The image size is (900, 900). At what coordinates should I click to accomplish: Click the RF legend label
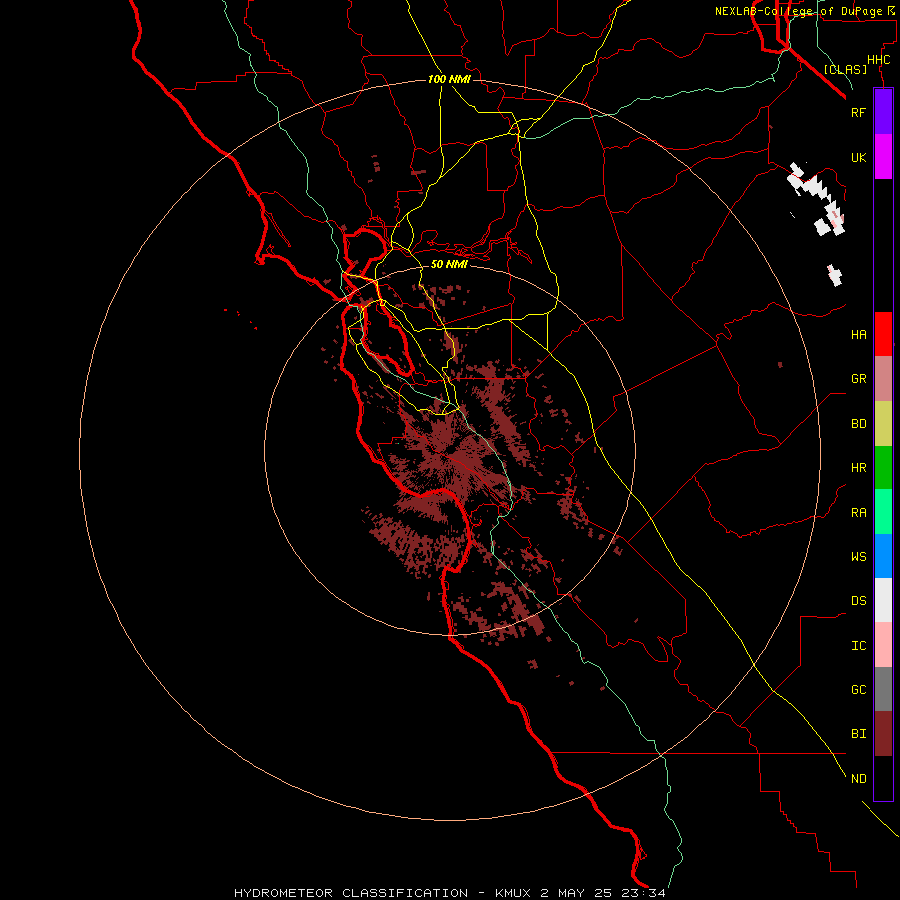(x=858, y=112)
